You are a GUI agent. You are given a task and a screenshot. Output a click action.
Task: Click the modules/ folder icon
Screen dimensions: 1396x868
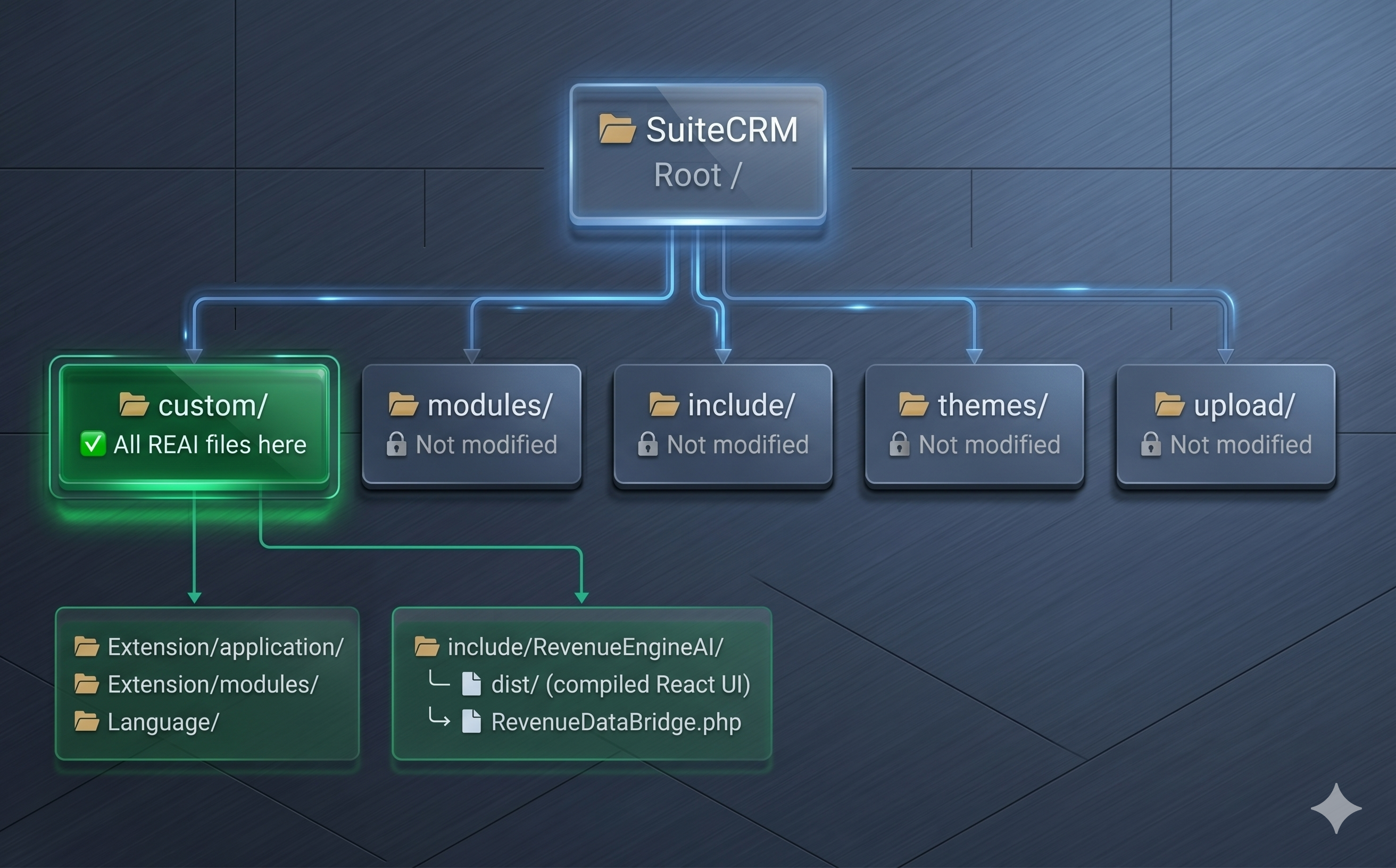(x=403, y=404)
